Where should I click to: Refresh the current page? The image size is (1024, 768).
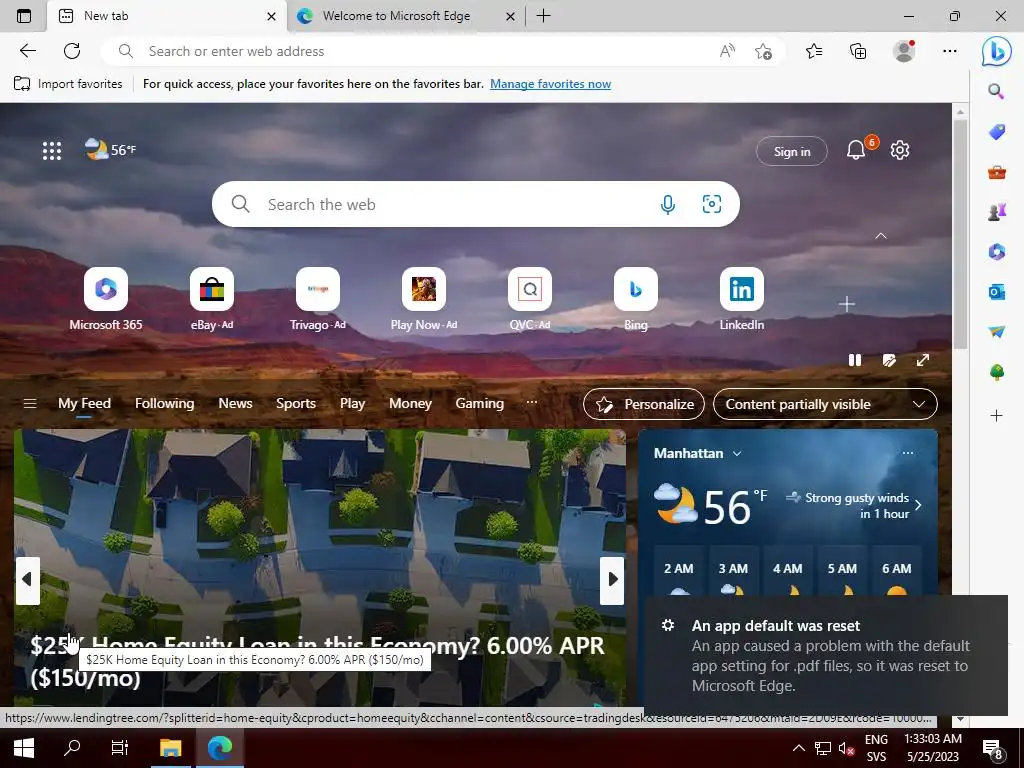(x=72, y=51)
